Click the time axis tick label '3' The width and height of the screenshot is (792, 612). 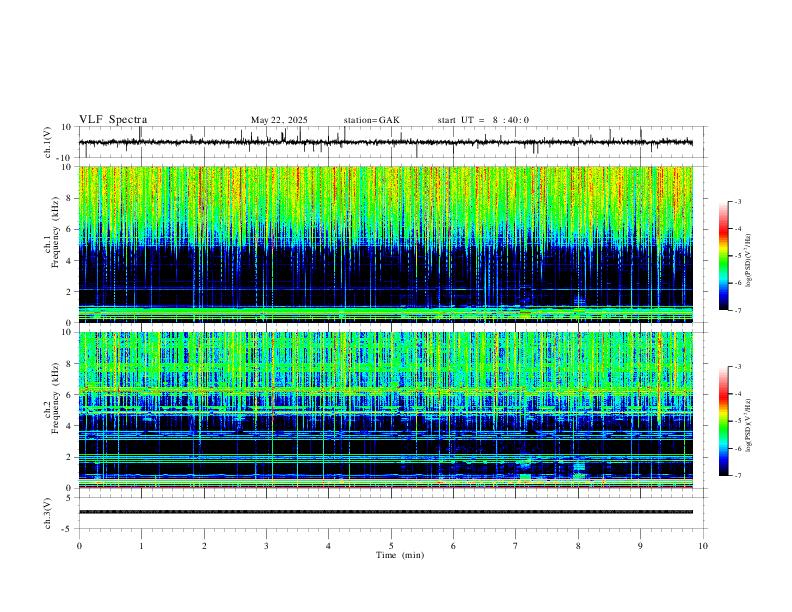[x=266, y=546]
